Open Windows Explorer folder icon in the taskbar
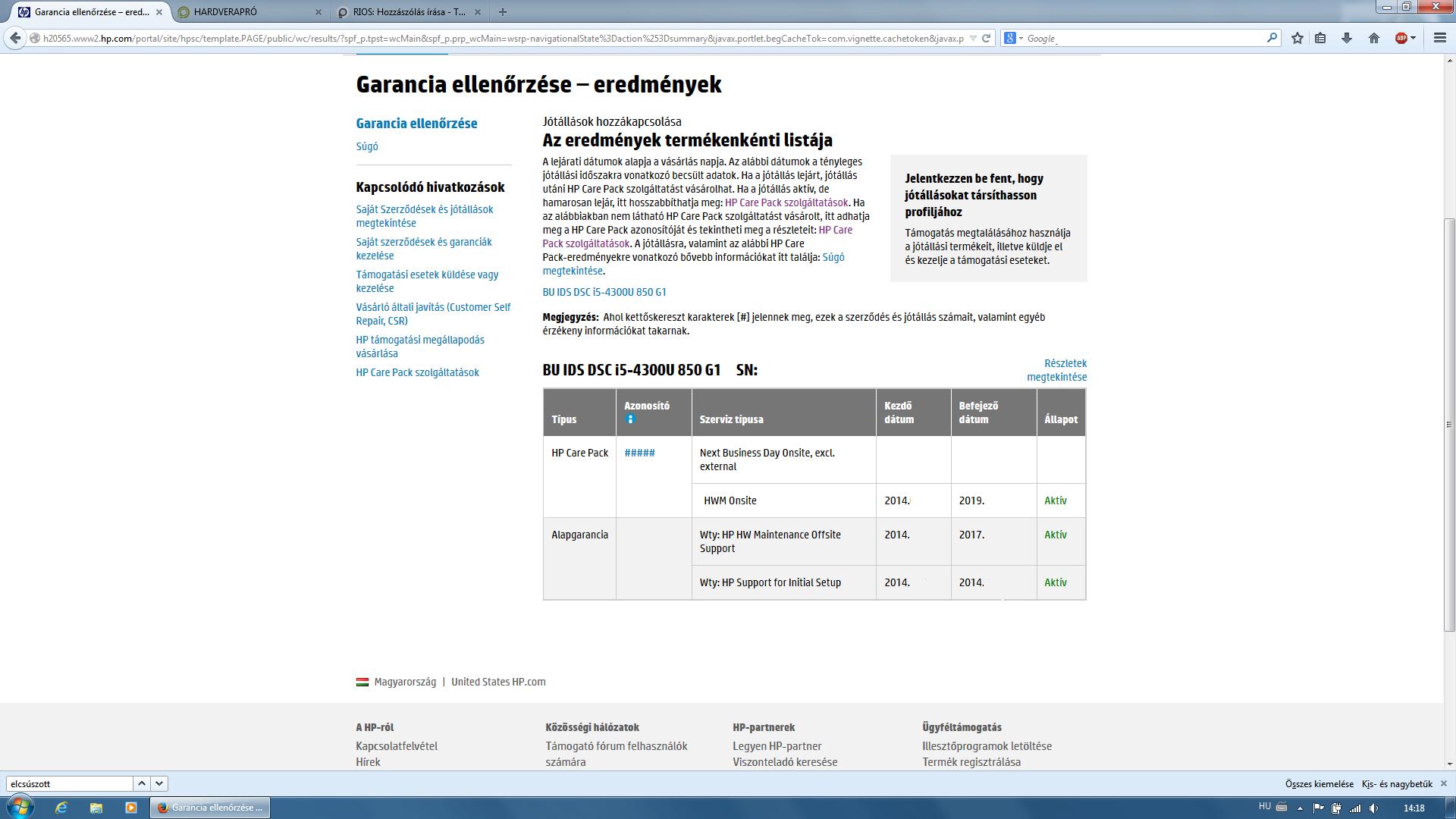1456x819 pixels. (x=96, y=808)
